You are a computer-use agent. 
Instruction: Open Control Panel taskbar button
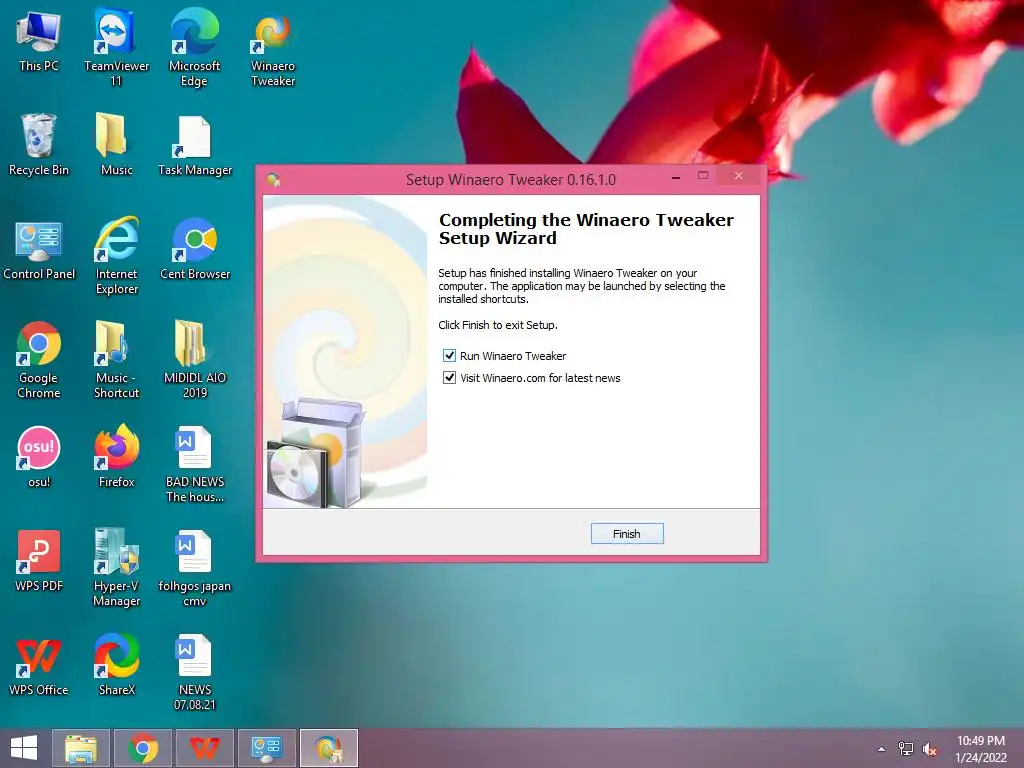(x=266, y=748)
